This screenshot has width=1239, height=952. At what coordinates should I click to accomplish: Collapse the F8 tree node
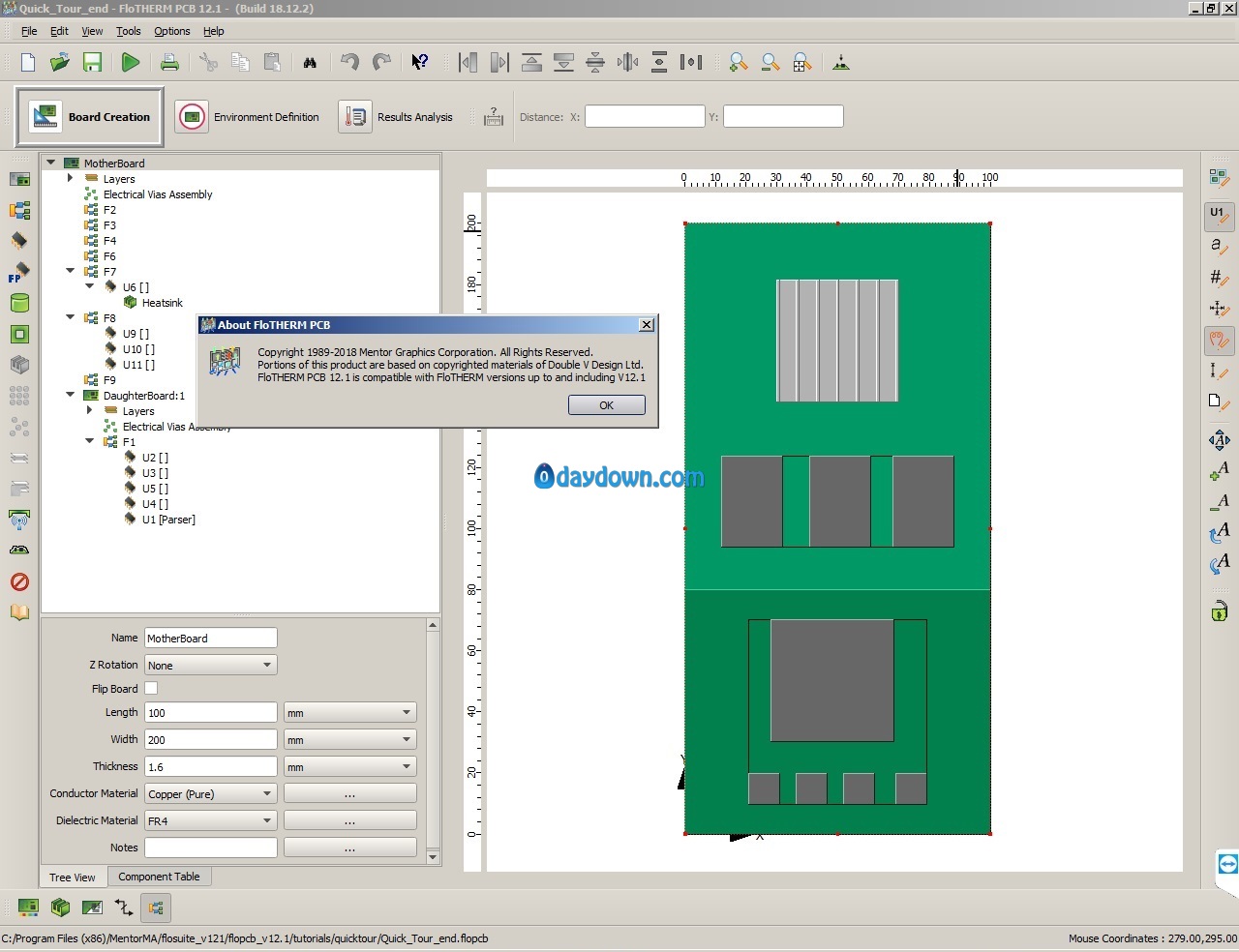point(70,317)
